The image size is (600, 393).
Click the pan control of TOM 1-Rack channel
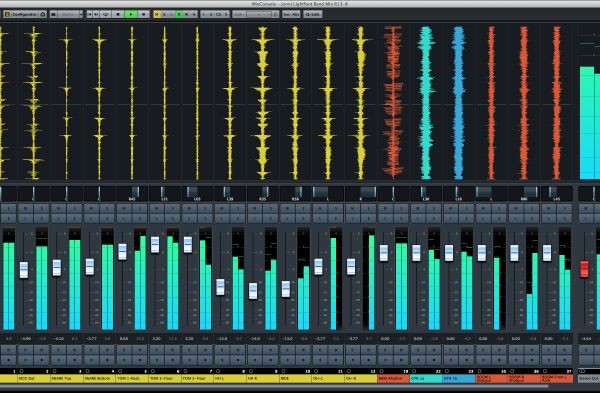pyautogui.click(x=132, y=193)
